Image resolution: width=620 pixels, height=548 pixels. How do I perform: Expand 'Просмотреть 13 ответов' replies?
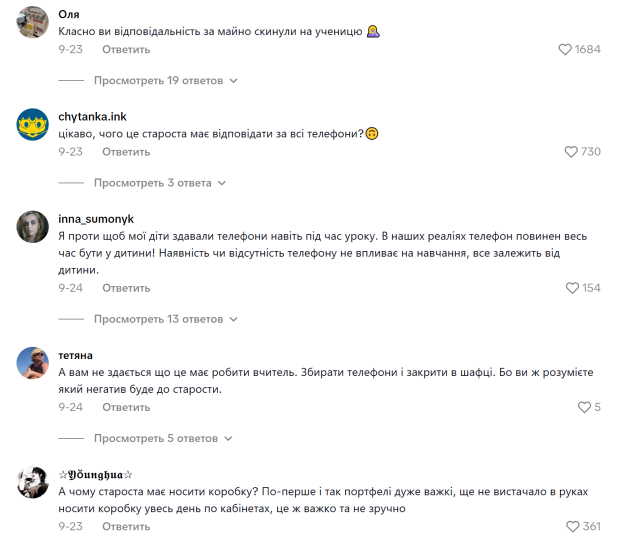pos(165,319)
